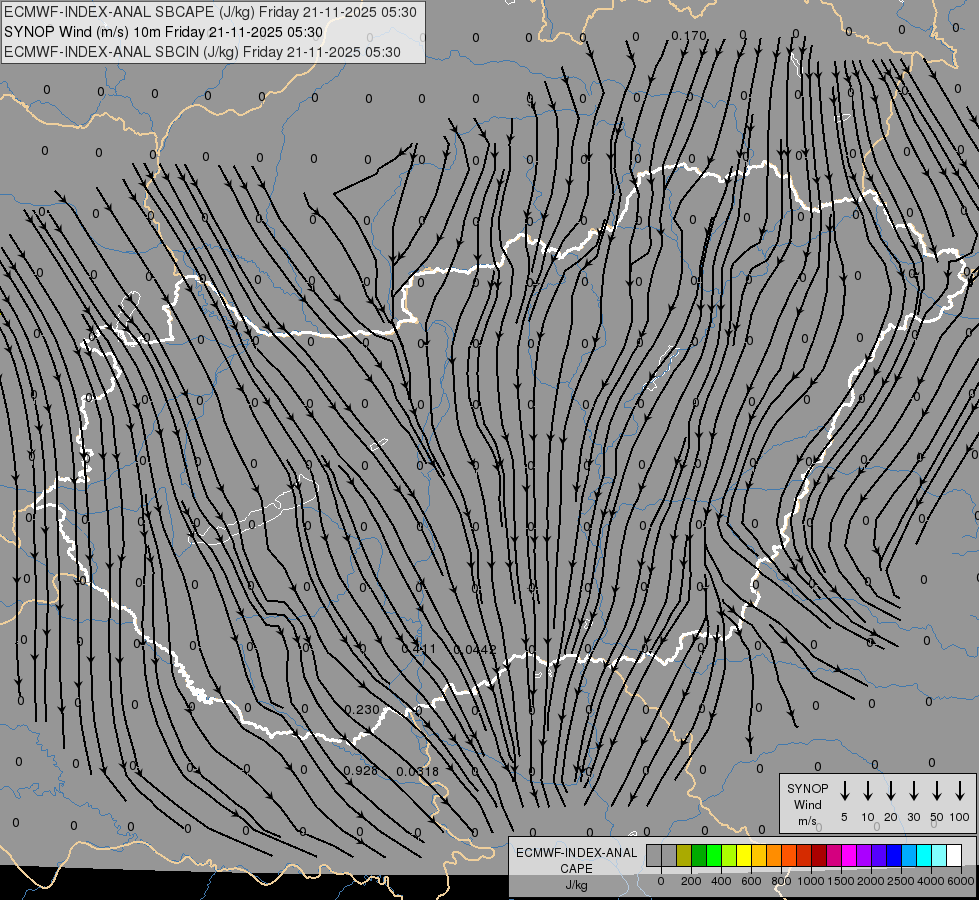Select the dark green CAPE swatch

(699, 855)
